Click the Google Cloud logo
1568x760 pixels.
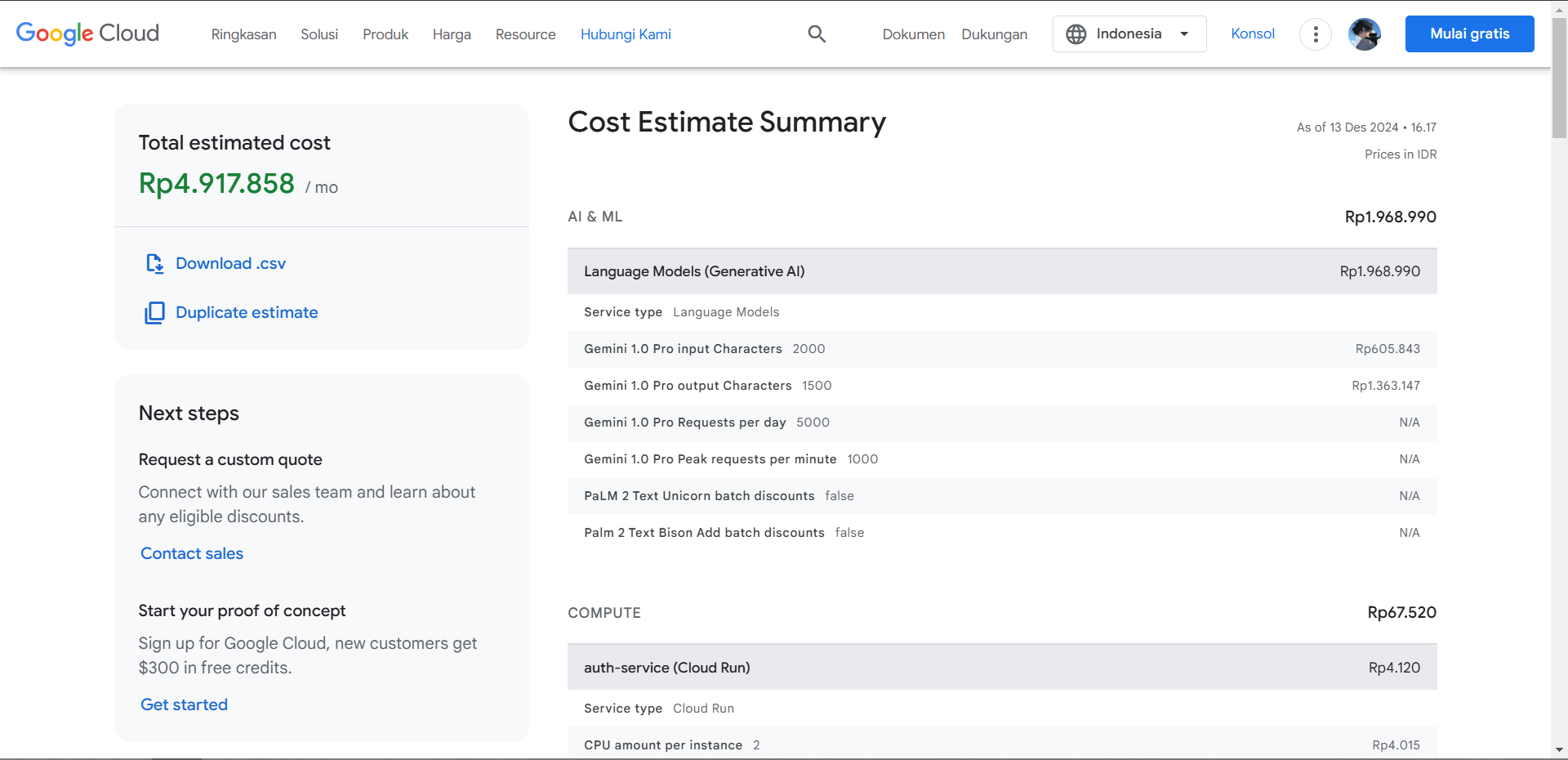click(x=87, y=34)
